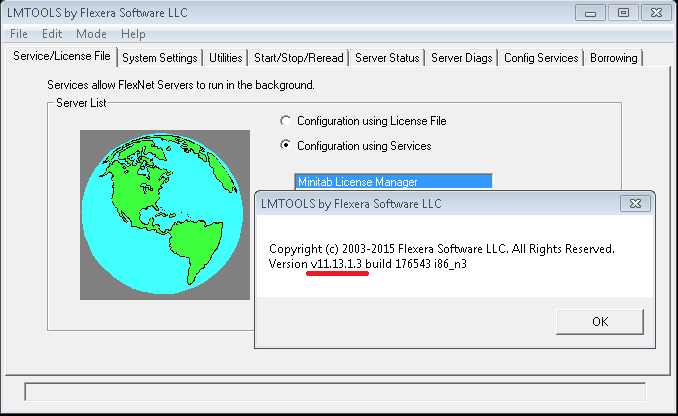Viewport: 678px width, 416px height.
Task: Switch to the System Settings tab
Action: [x=160, y=58]
